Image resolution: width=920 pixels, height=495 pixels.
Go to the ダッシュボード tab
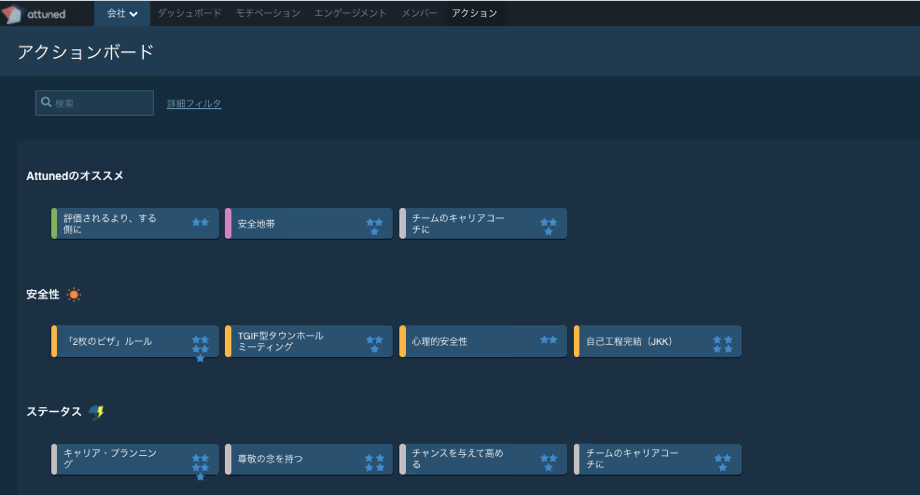pyautogui.click(x=189, y=13)
